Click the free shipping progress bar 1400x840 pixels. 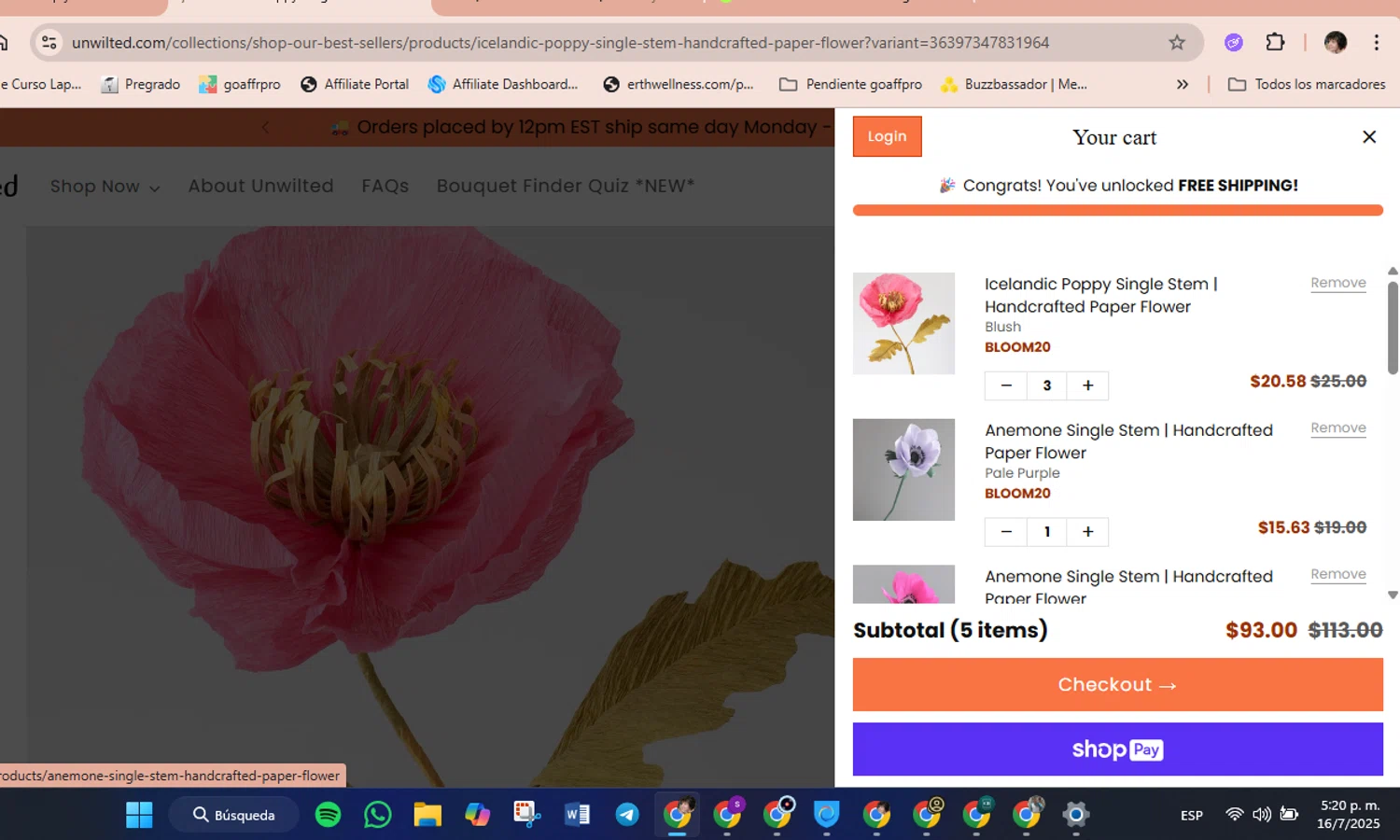(x=1117, y=210)
